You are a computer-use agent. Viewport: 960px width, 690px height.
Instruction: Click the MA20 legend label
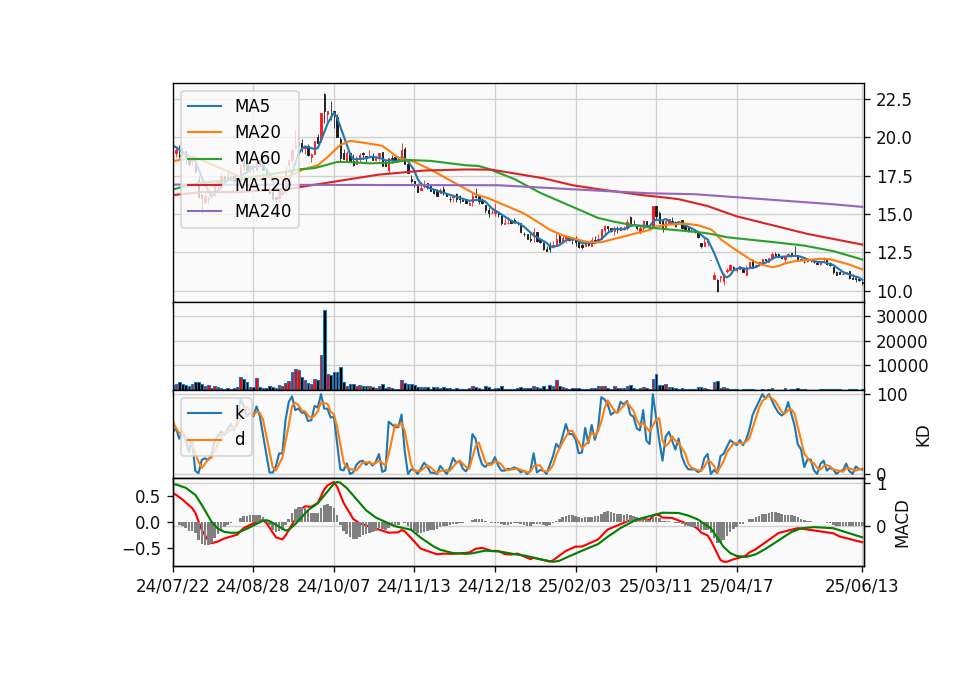point(257,132)
